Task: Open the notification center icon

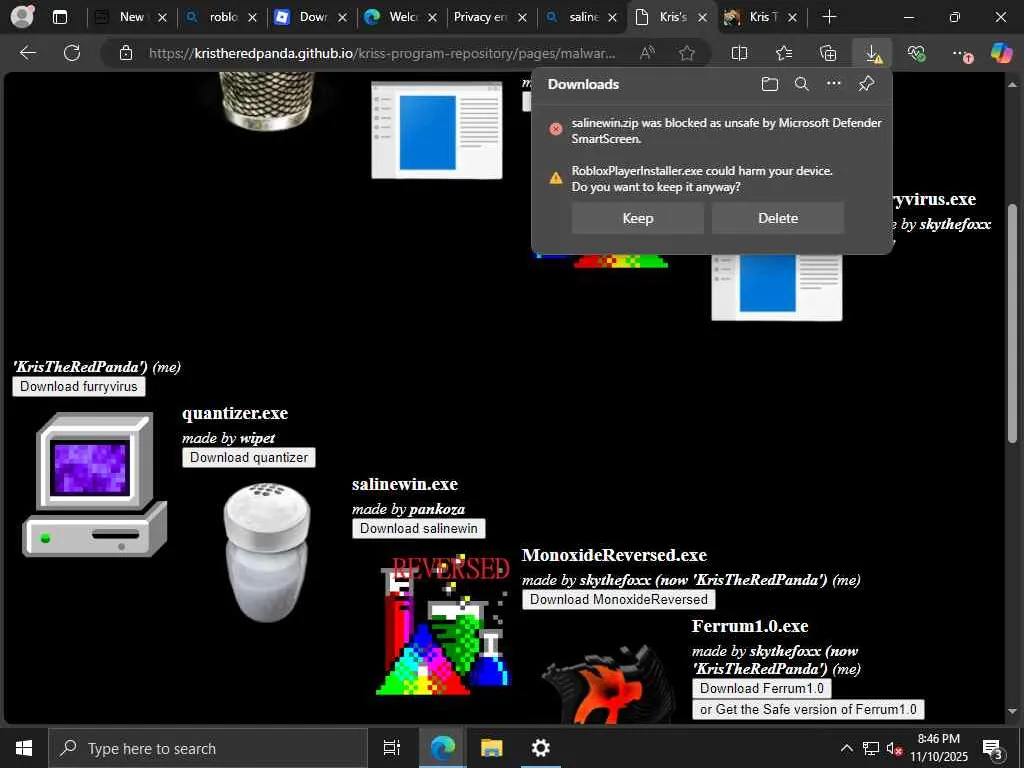Action: coord(993,749)
